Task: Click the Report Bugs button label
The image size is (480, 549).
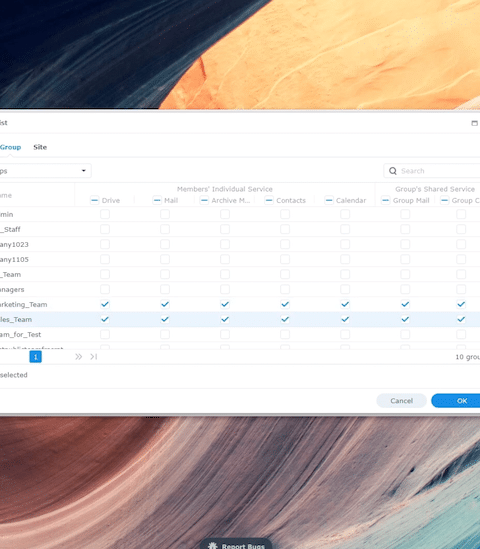Action: pos(243,546)
